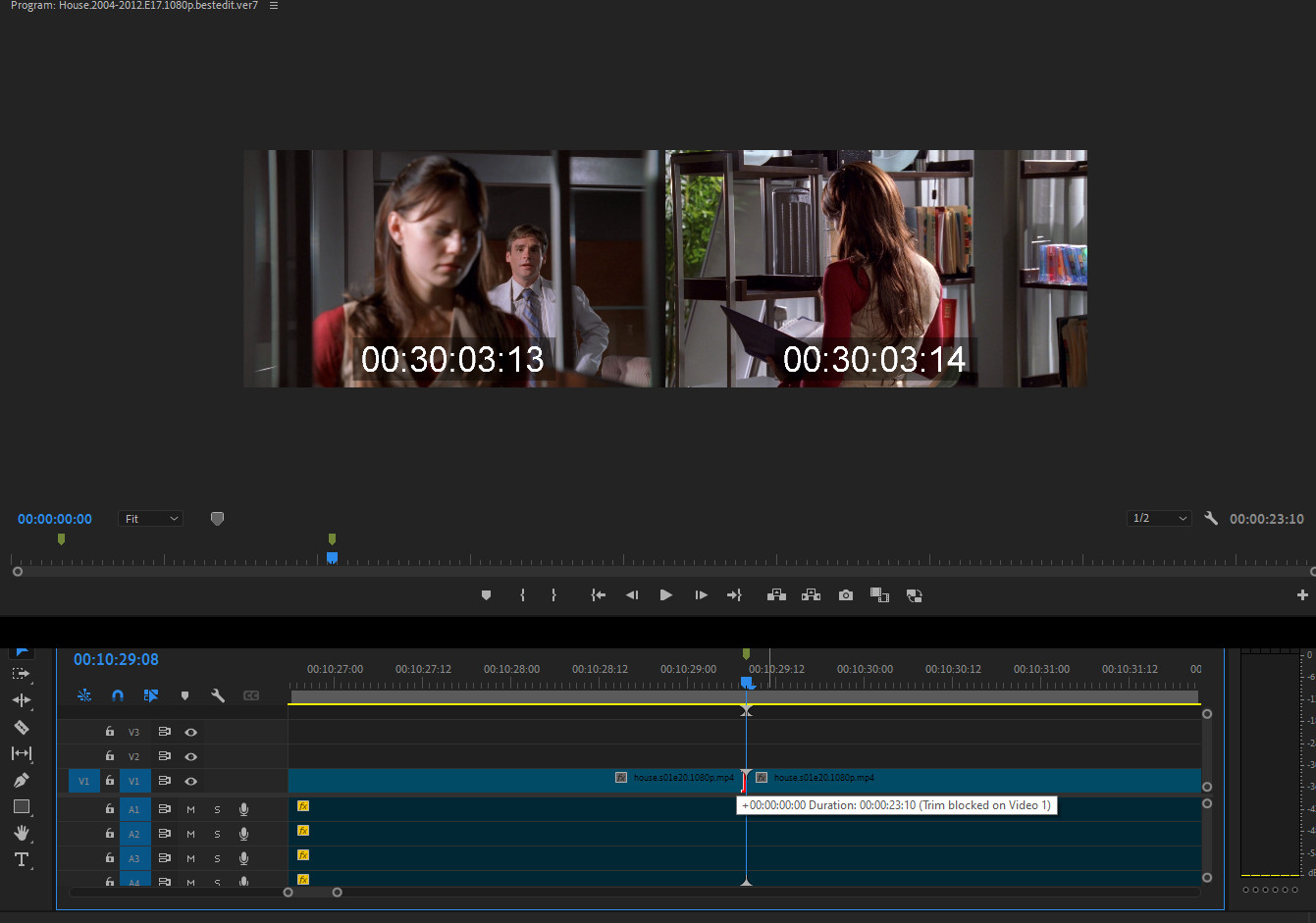
Task: Click the Program Monitor playhead
Action: click(332, 557)
